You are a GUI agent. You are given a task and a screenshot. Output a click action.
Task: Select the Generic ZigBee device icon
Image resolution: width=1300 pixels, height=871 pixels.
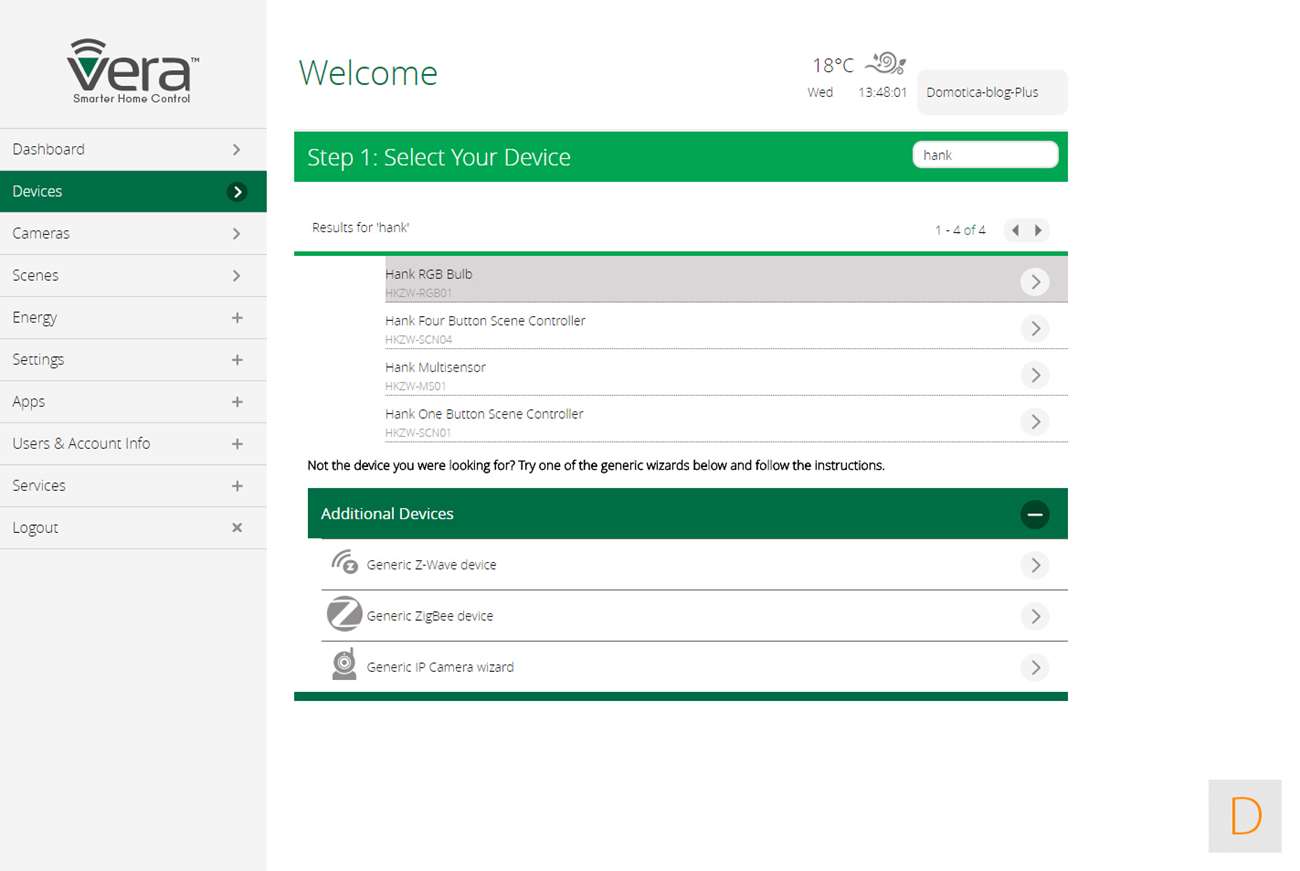click(344, 615)
